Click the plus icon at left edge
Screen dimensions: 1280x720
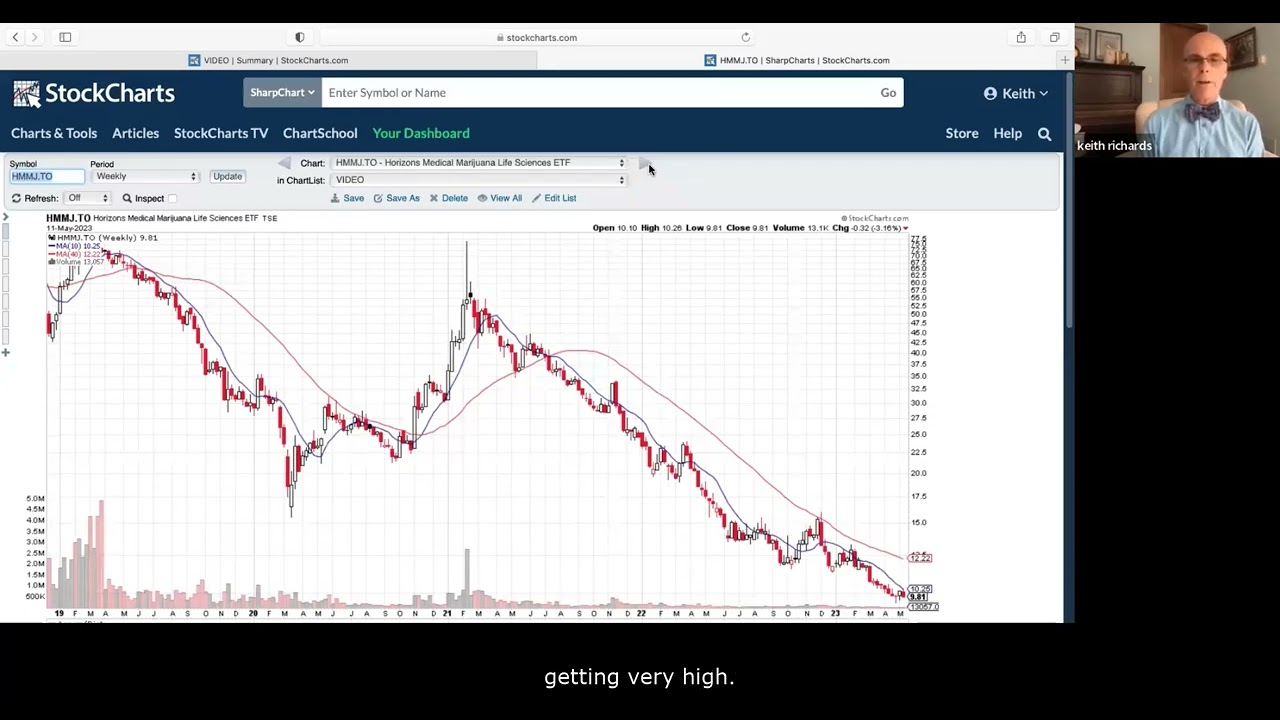pyautogui.click(x=5, y=352)
